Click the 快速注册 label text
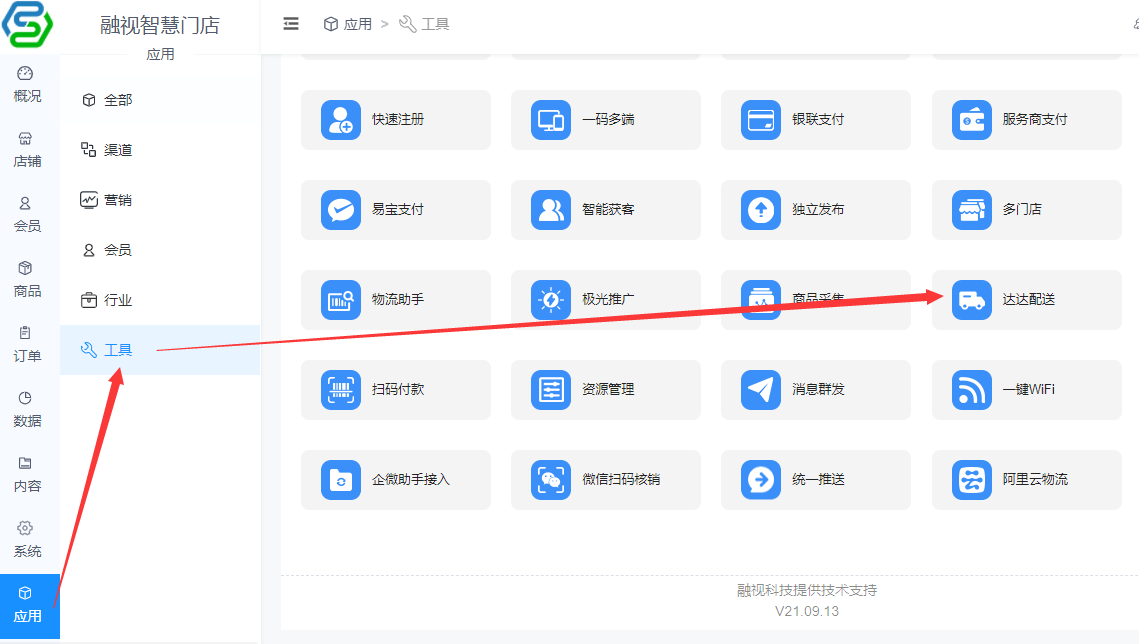 point(398,119)
